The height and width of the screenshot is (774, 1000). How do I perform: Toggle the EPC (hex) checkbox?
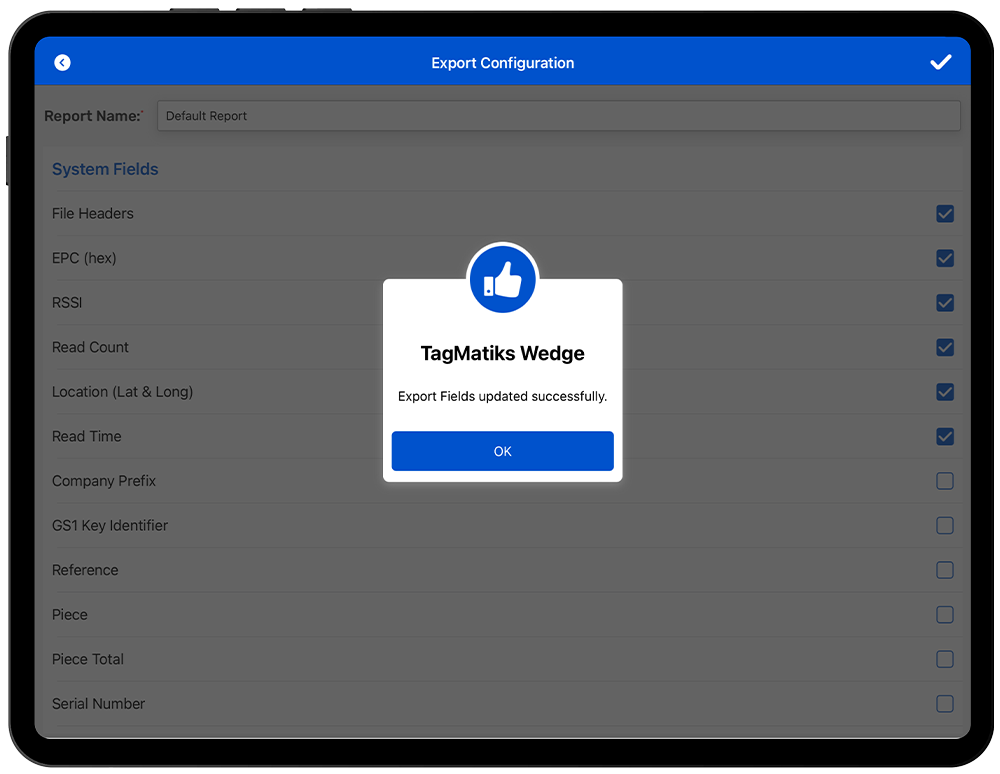pos(944,258)
